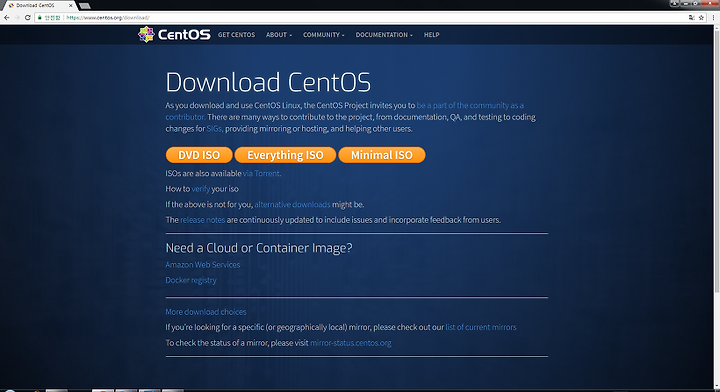Bookmark this page with the star icon

click(x=701, y=17)
